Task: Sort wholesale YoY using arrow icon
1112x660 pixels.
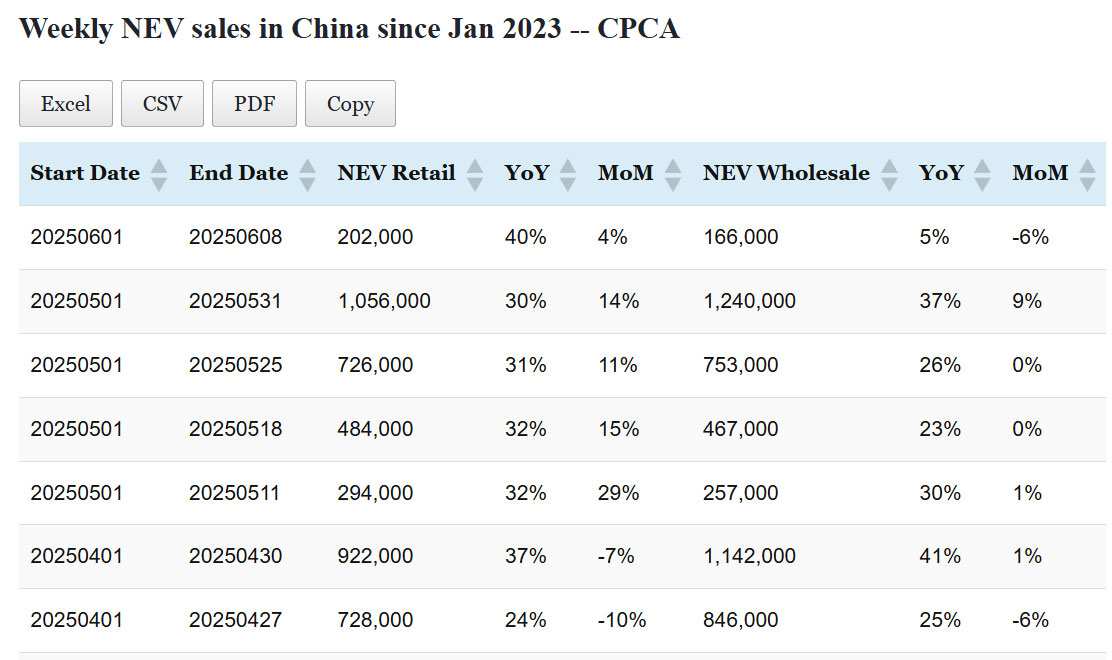Action: pos(982,174)
